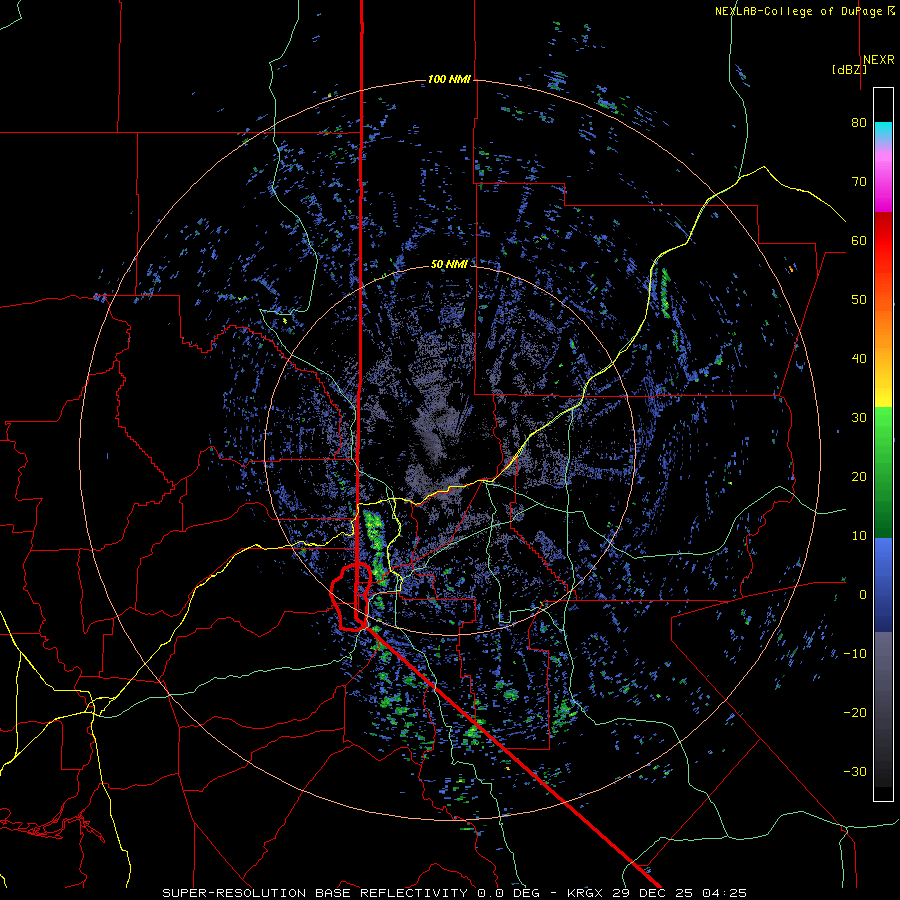The width and height of the screenshot is (900, 900).
Task: Click the -30 value on the dBZ scale
Action: 855,771
